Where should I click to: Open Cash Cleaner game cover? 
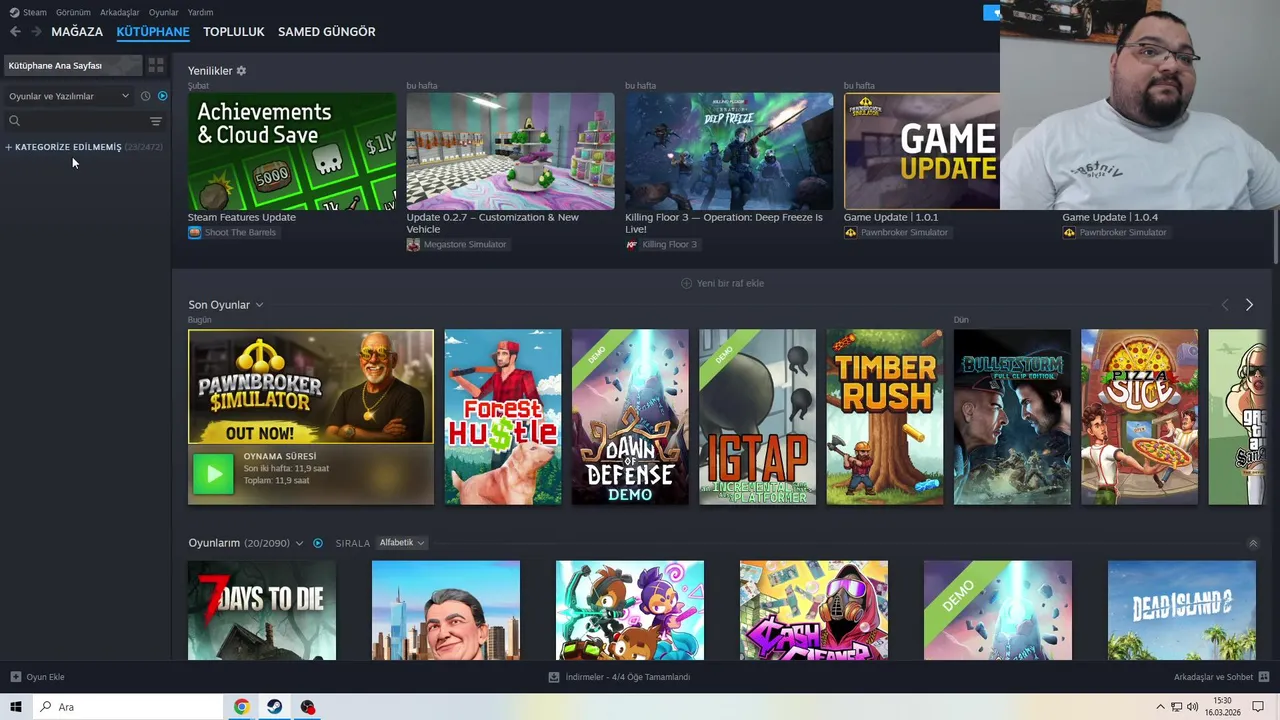tap(814, 610)
